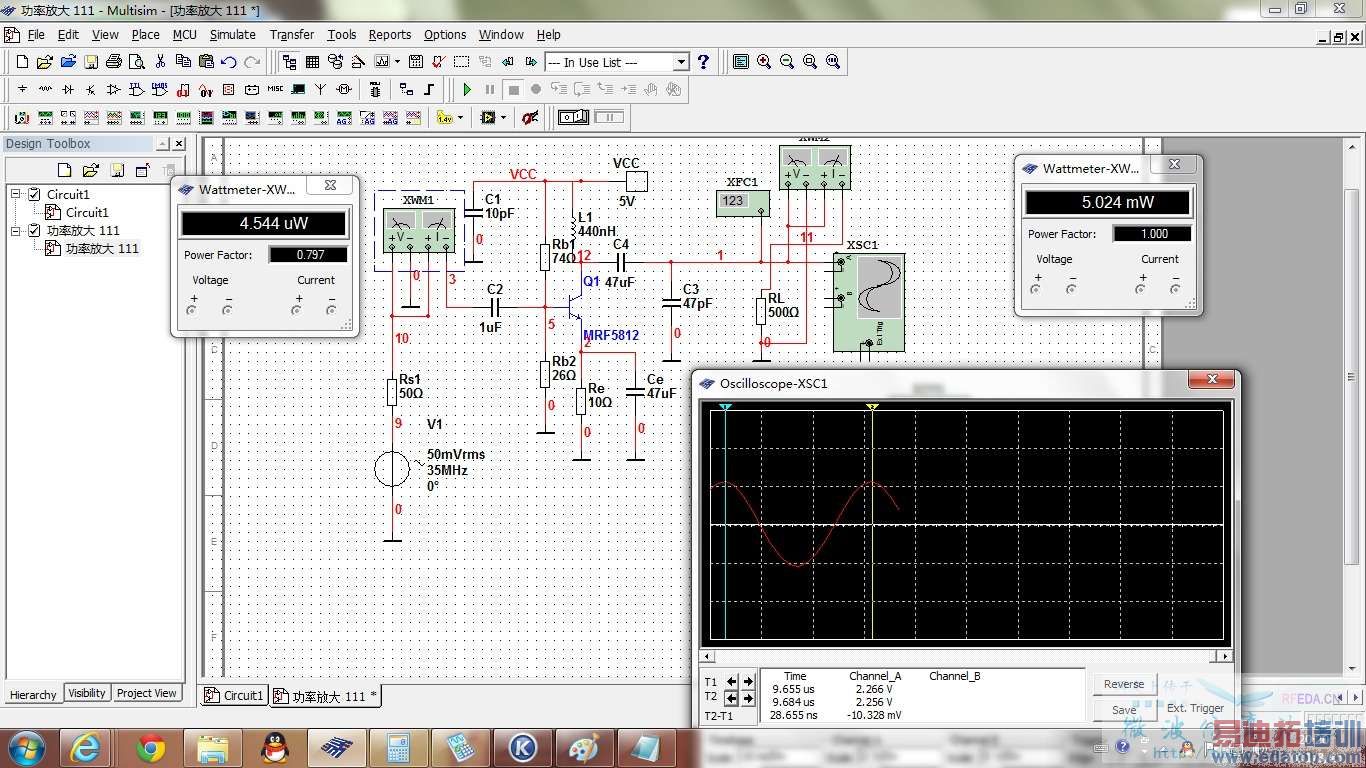Click the oscilloscope Save button
Screen dimensions: 1366x768
click(1123, 710)
